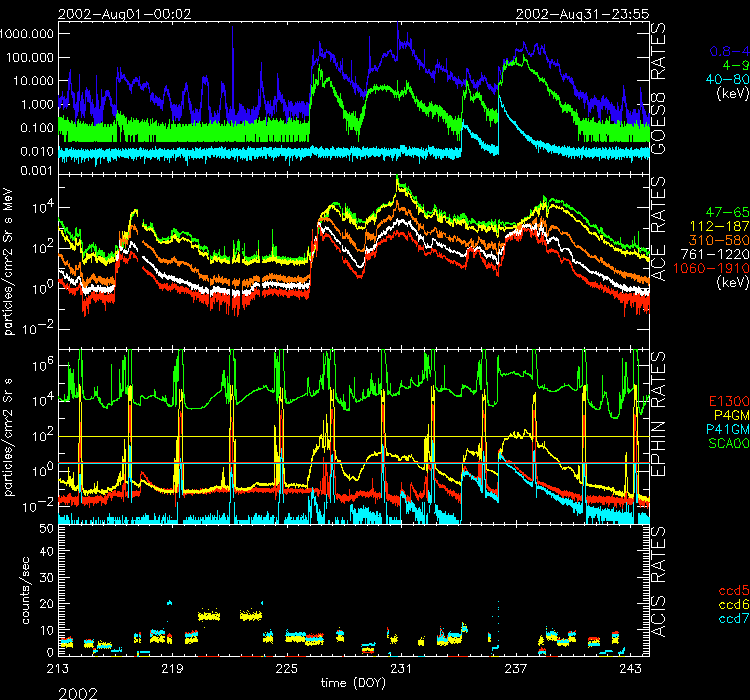This screenshot has width=750, height=700.
Task: Click the ccd7 legend entry
Action: click(731, 619)
